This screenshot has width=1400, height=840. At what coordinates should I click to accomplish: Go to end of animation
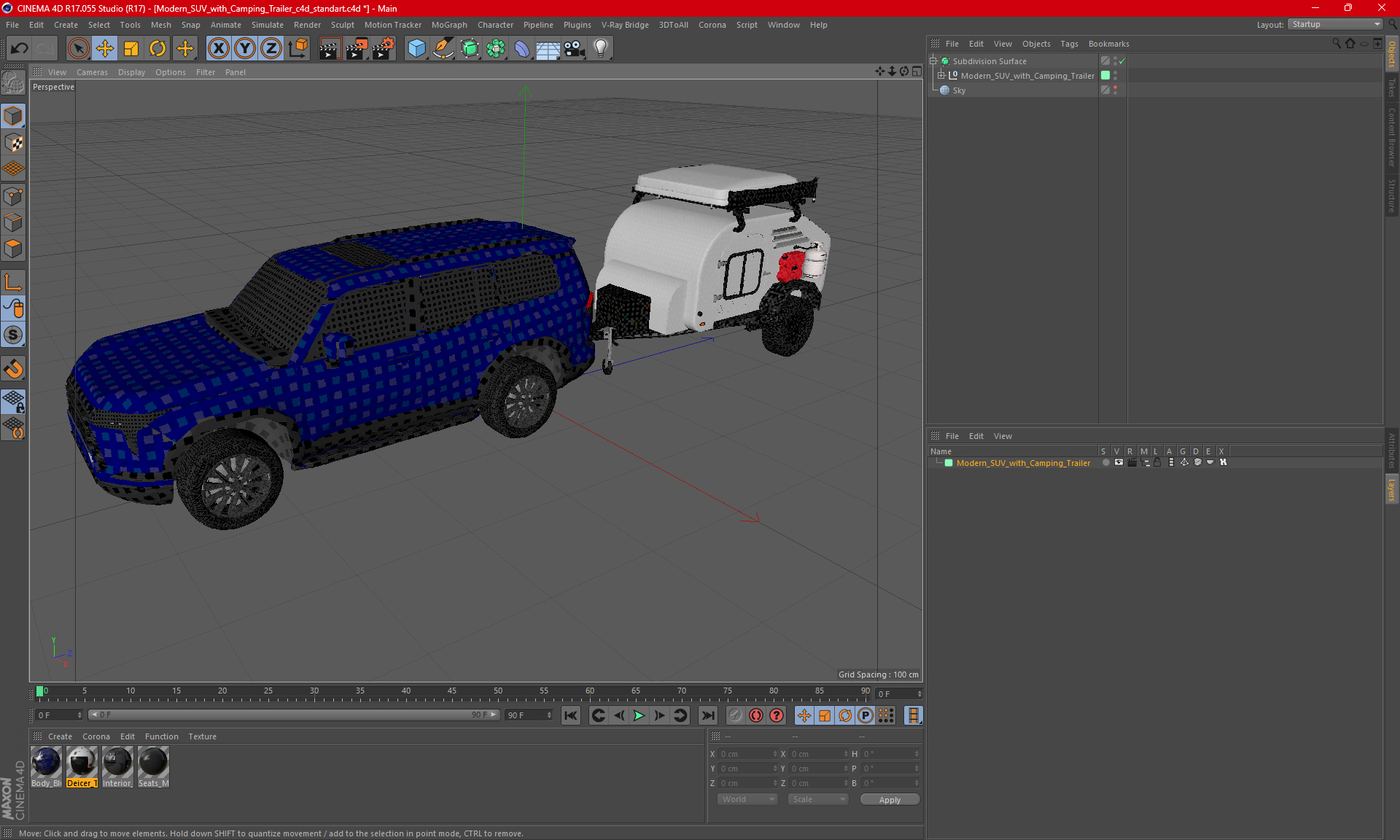click(707, 715)
